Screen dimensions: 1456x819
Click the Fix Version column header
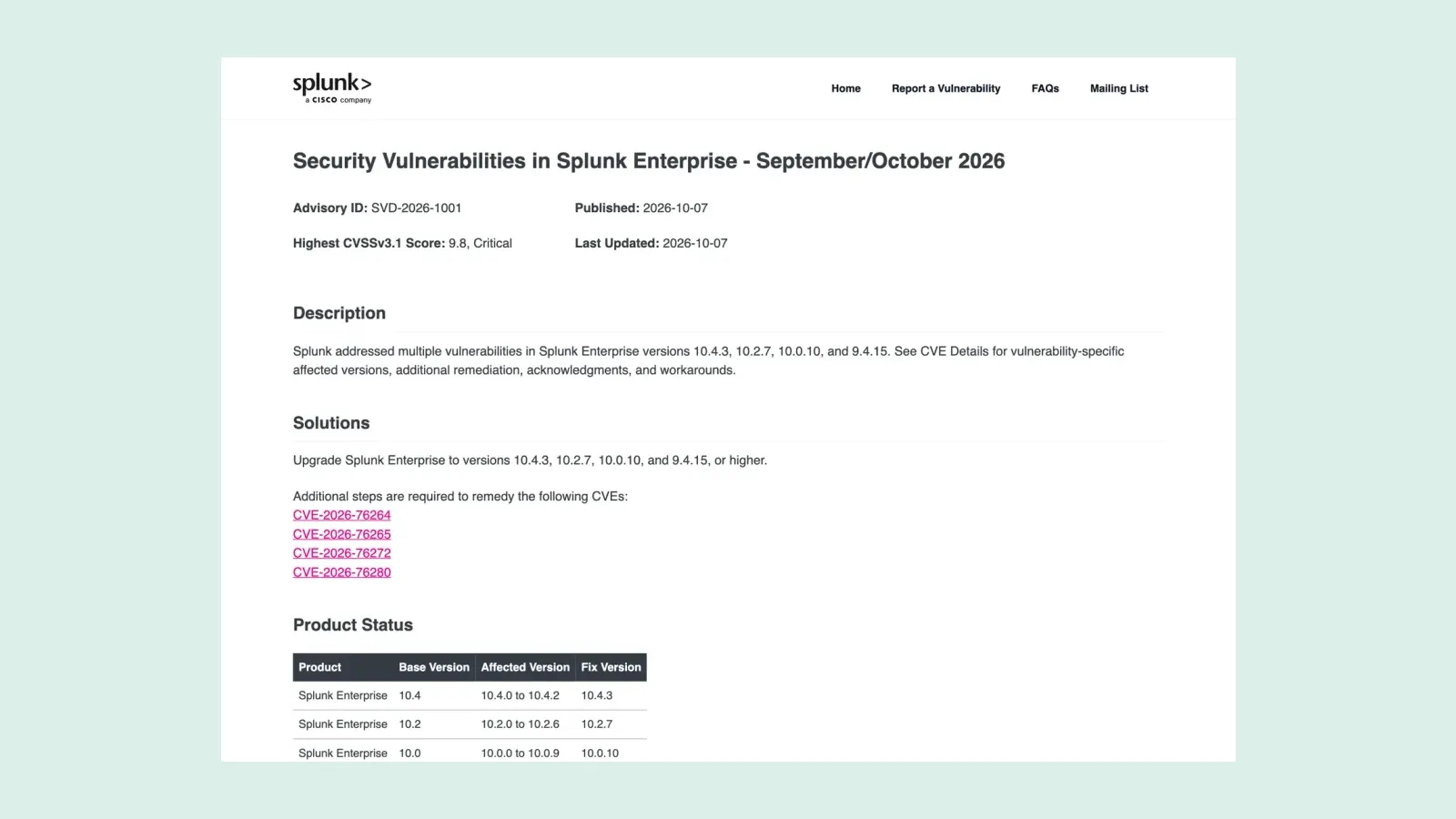pyautogui.click(x=611, y=667)
